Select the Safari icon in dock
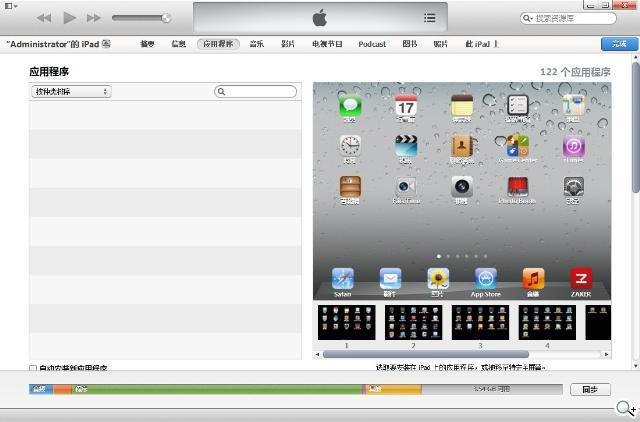Image resolution: width=640 pixels, height=422 pixels. [x=342, y=279]
